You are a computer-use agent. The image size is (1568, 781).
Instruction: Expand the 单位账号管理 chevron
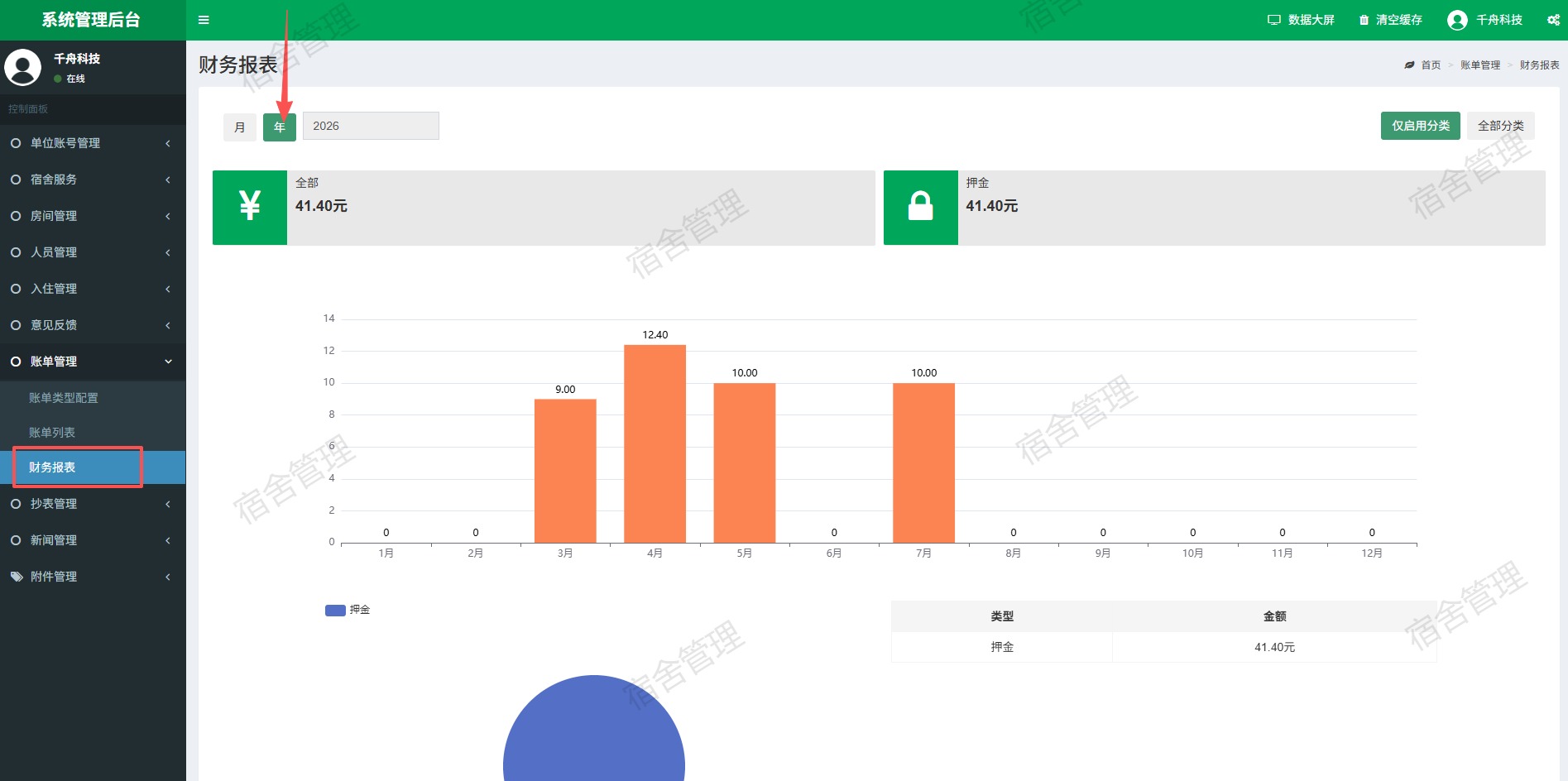168,143
